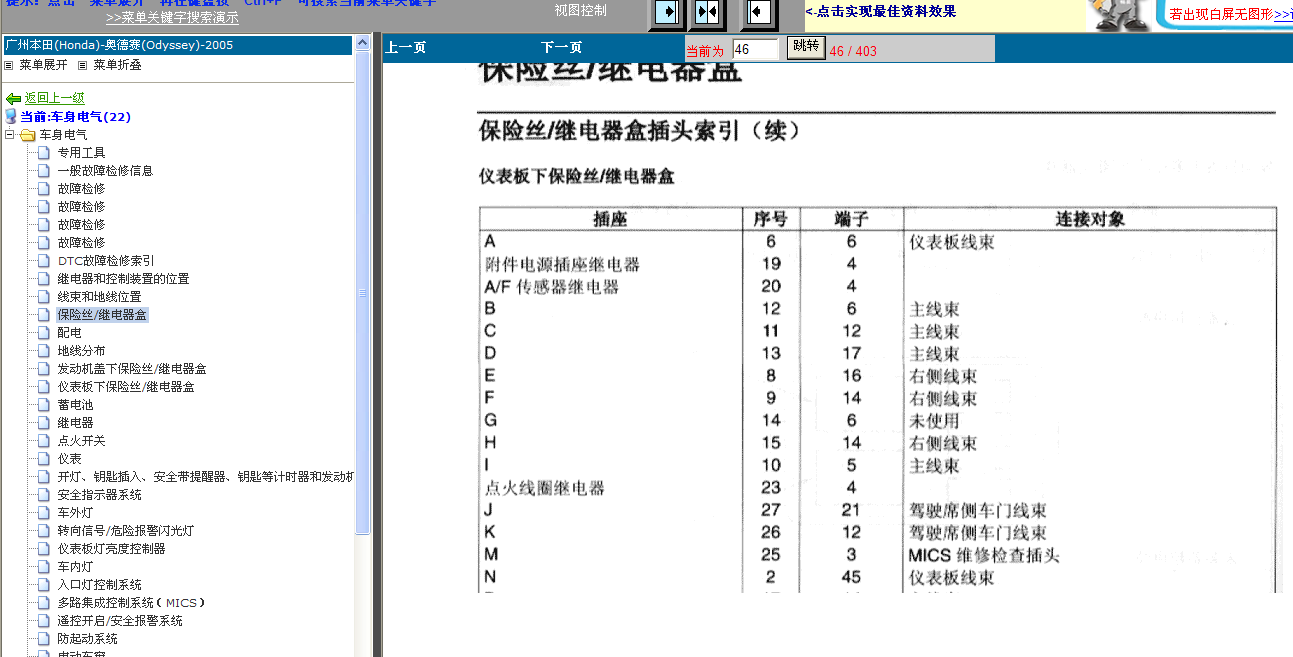
Task: Open 继电器和控制装置的位置 tree item
Action: click(123, 279)
